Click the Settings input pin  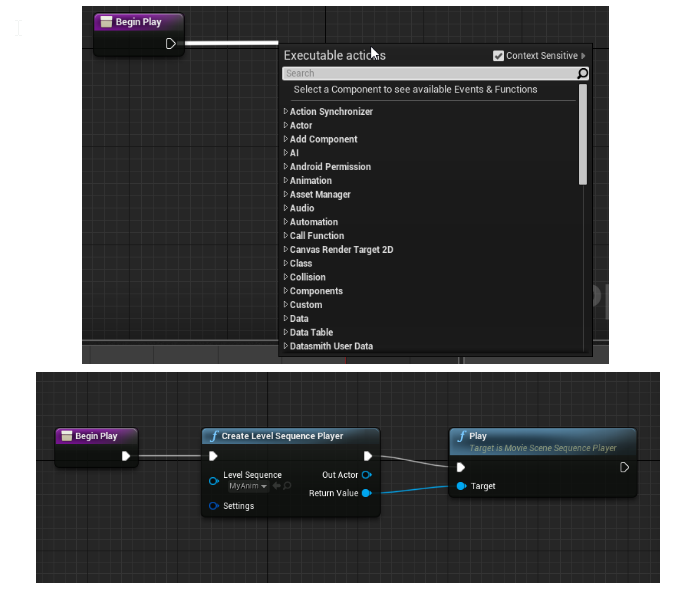coord(213,506)
